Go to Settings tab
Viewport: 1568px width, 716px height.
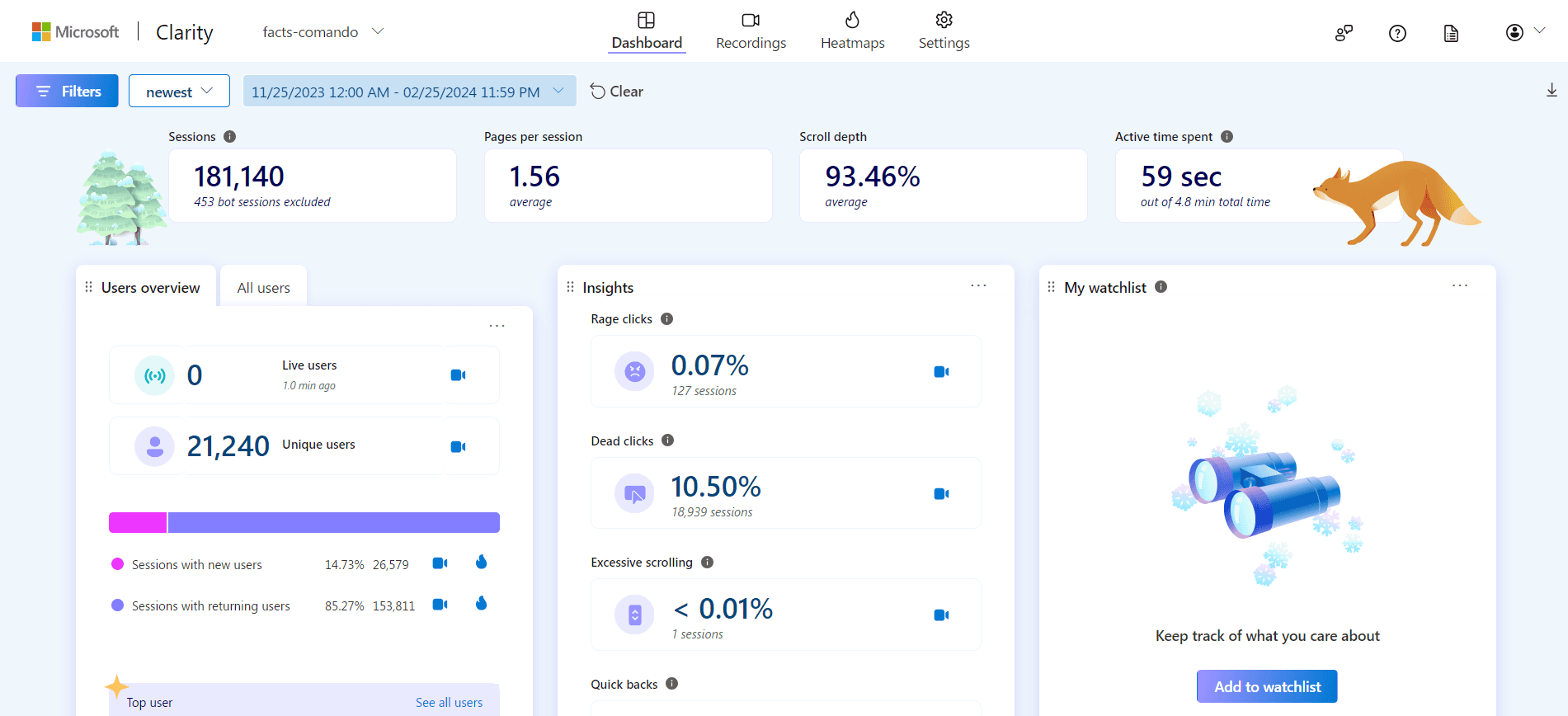coord(944,31)
